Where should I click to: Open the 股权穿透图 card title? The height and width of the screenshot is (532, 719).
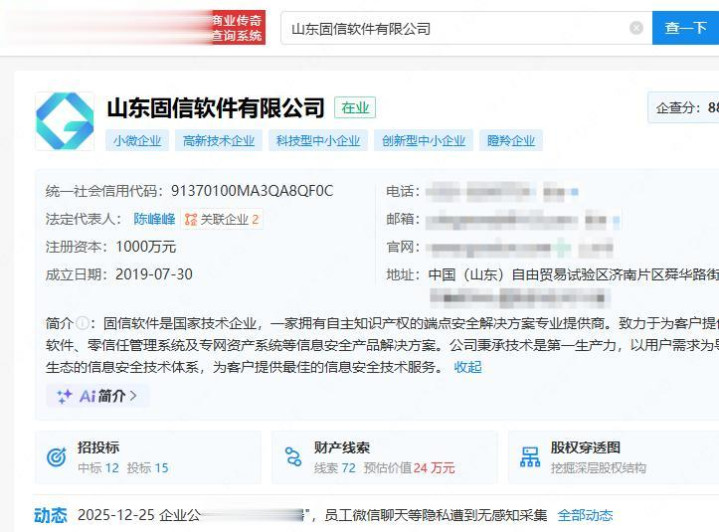coord(586,448)
